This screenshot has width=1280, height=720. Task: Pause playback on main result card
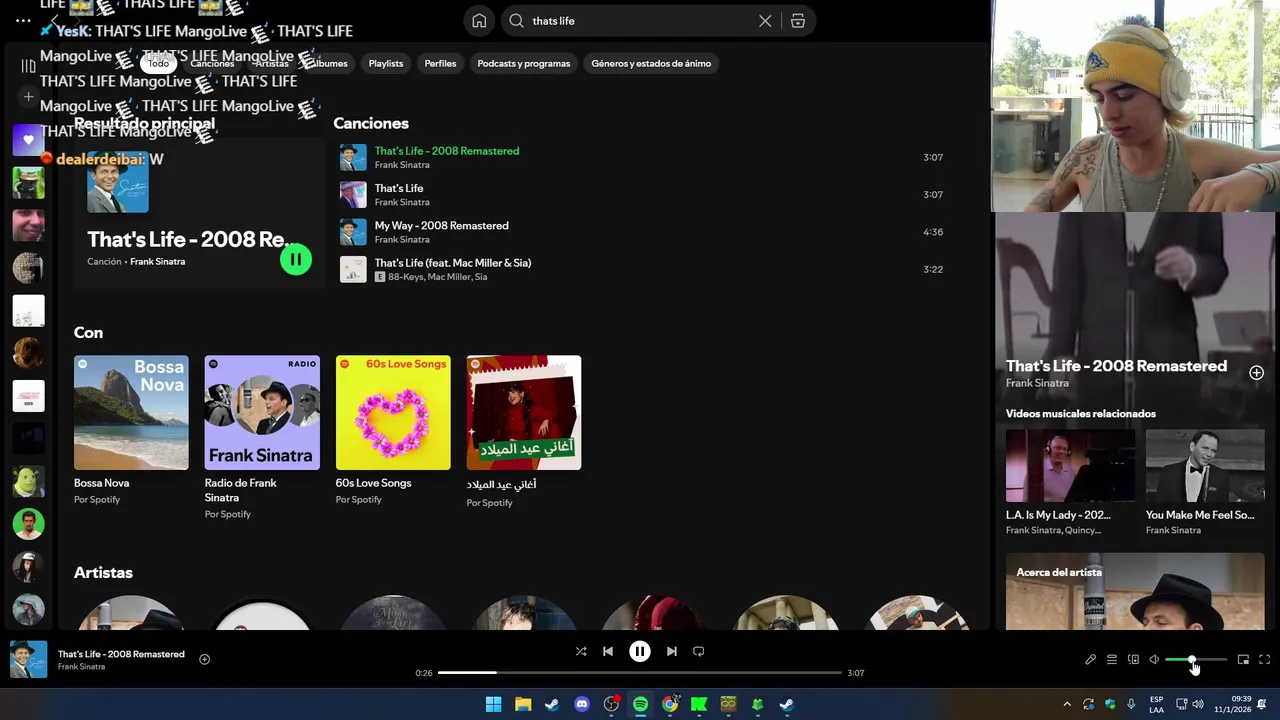(295, 260)
